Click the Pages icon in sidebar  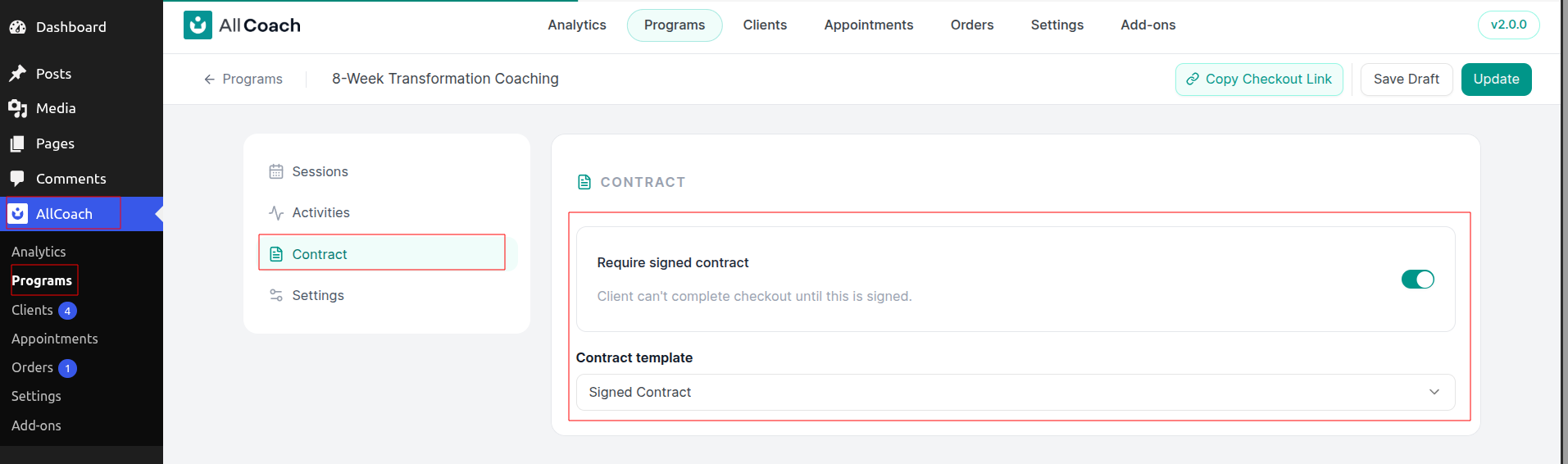click(x=18, y=143)
